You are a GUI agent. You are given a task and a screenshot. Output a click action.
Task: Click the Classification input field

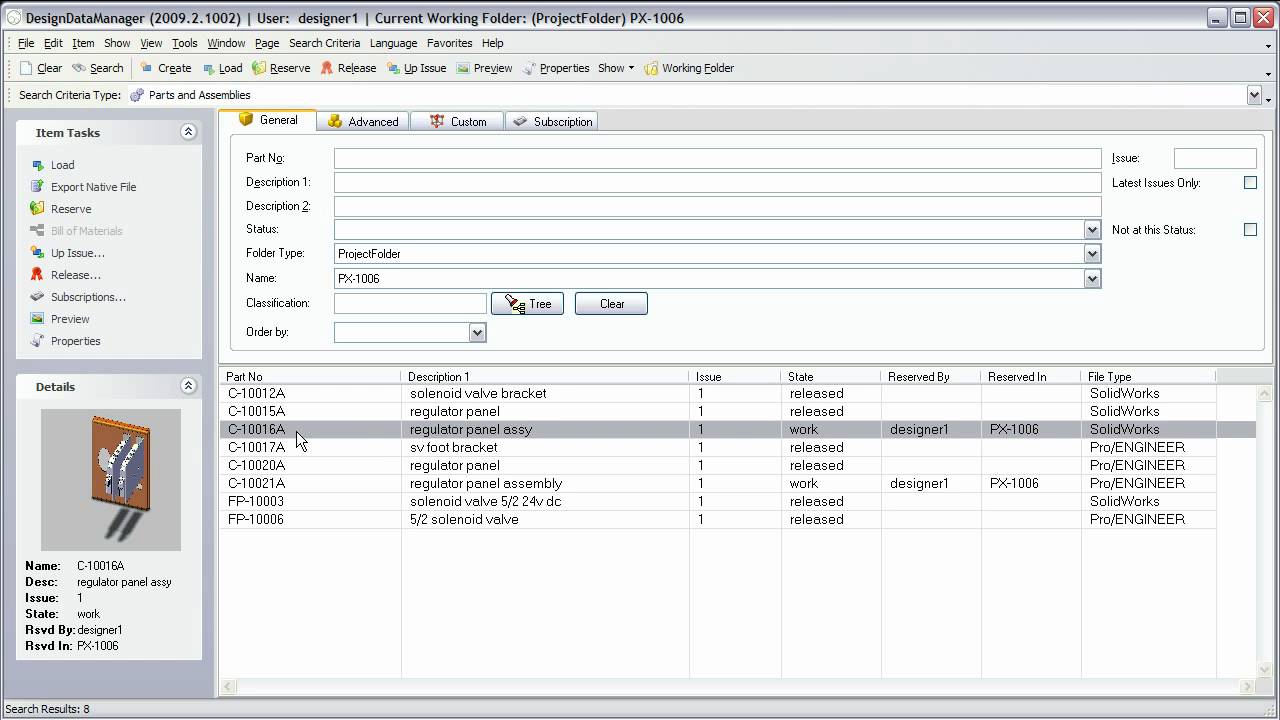[x=410, y=303]
